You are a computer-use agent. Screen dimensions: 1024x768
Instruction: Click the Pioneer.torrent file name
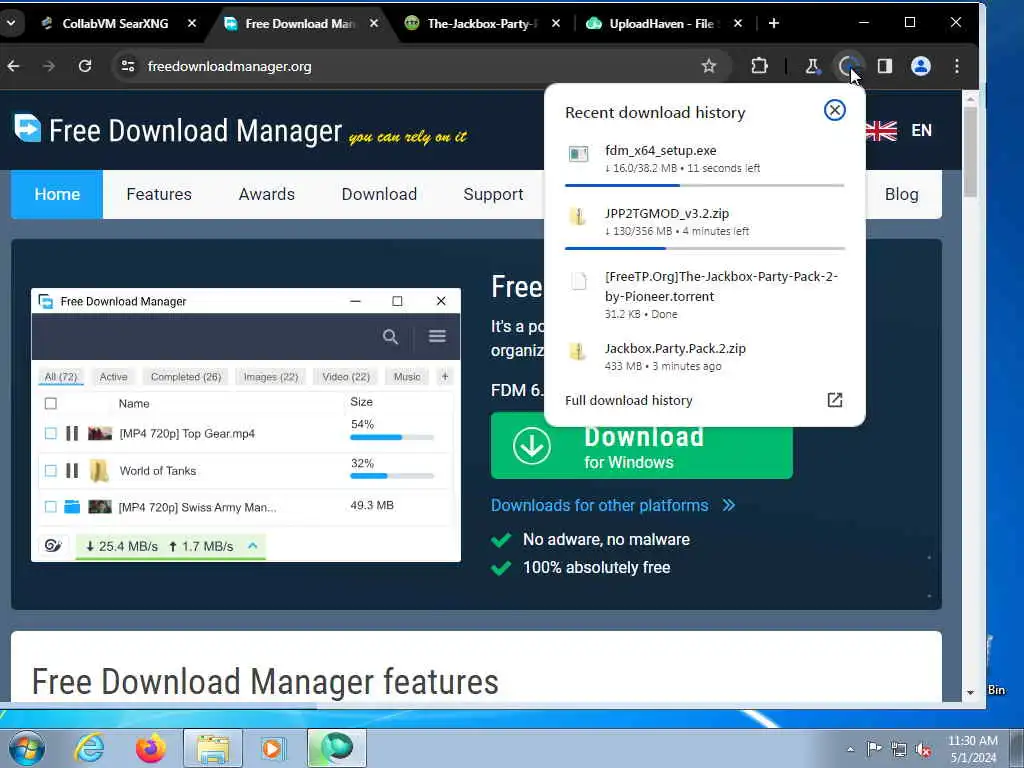click(x=721, y=286)
